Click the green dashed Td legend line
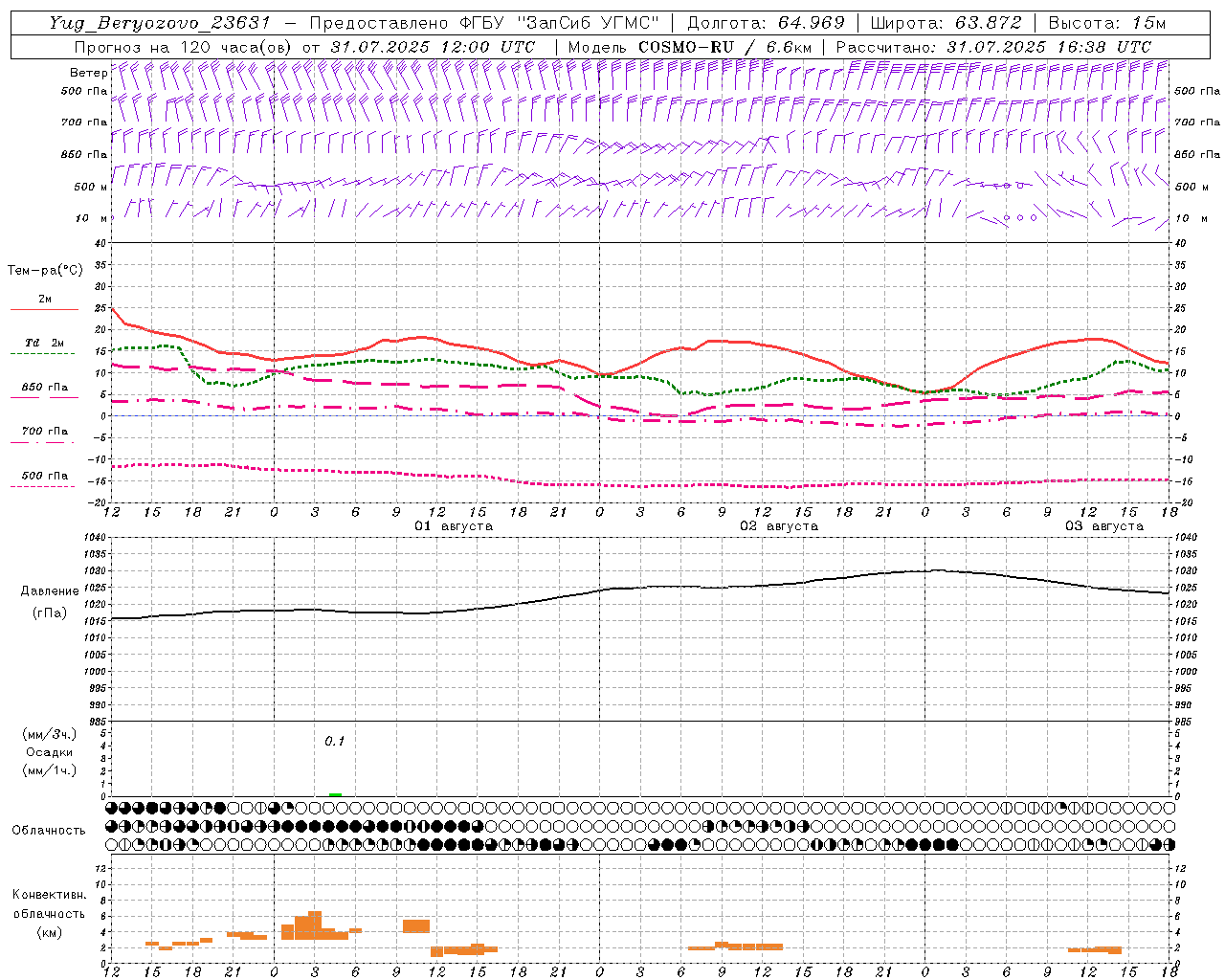The width and height of the screenshot is (1225, 980). pyautogui.click(x=43, y=354)
